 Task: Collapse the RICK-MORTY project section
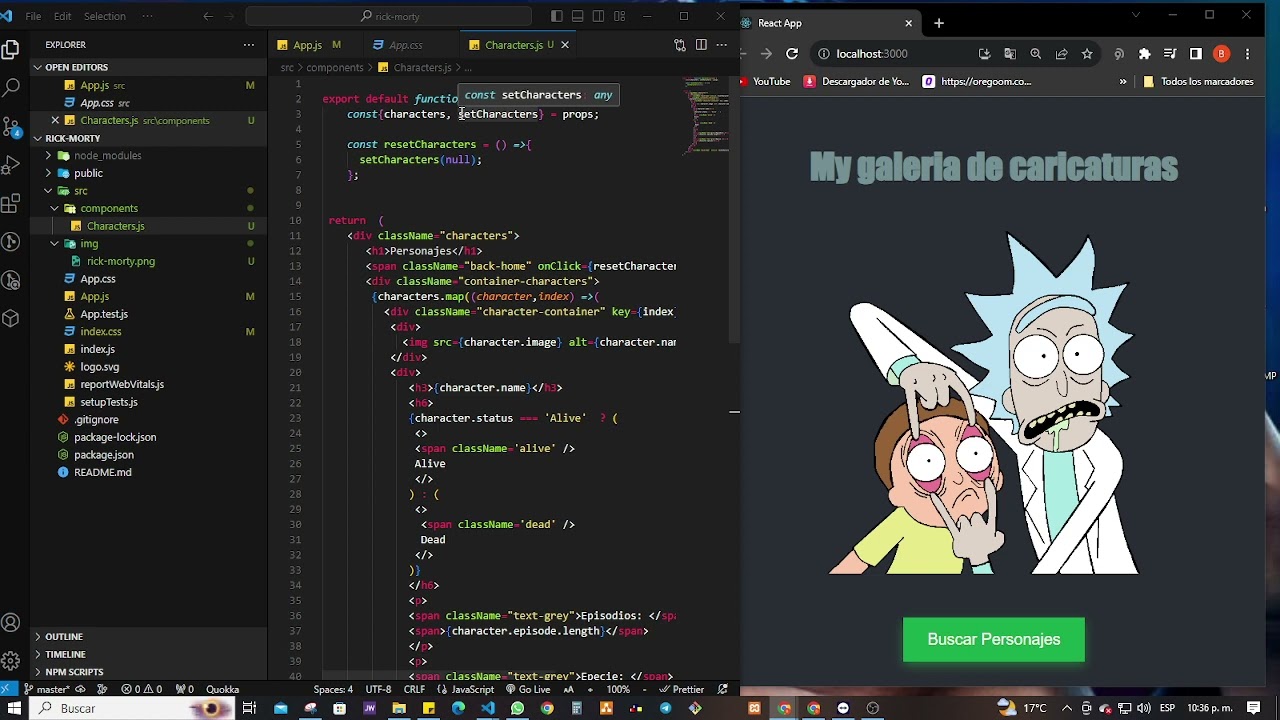(x=72, y=138)
